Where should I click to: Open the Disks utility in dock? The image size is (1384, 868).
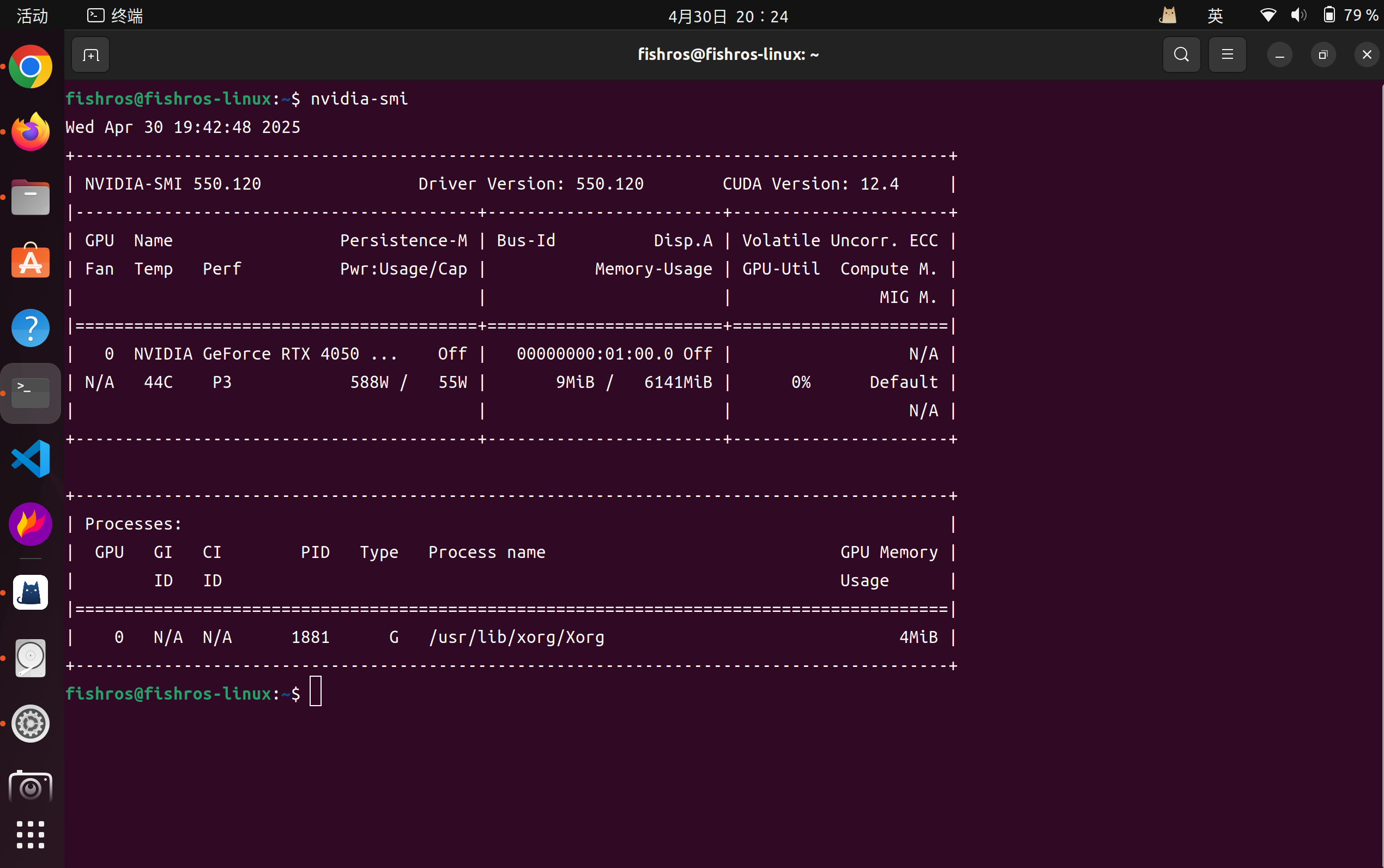[31, 658]
